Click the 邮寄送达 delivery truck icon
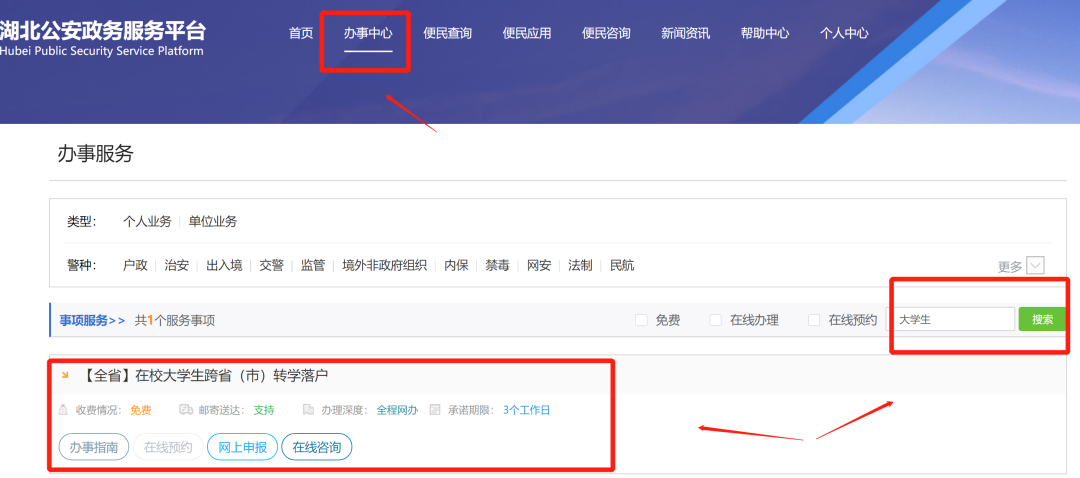1080x478 pixels. [x=186, y=410]
